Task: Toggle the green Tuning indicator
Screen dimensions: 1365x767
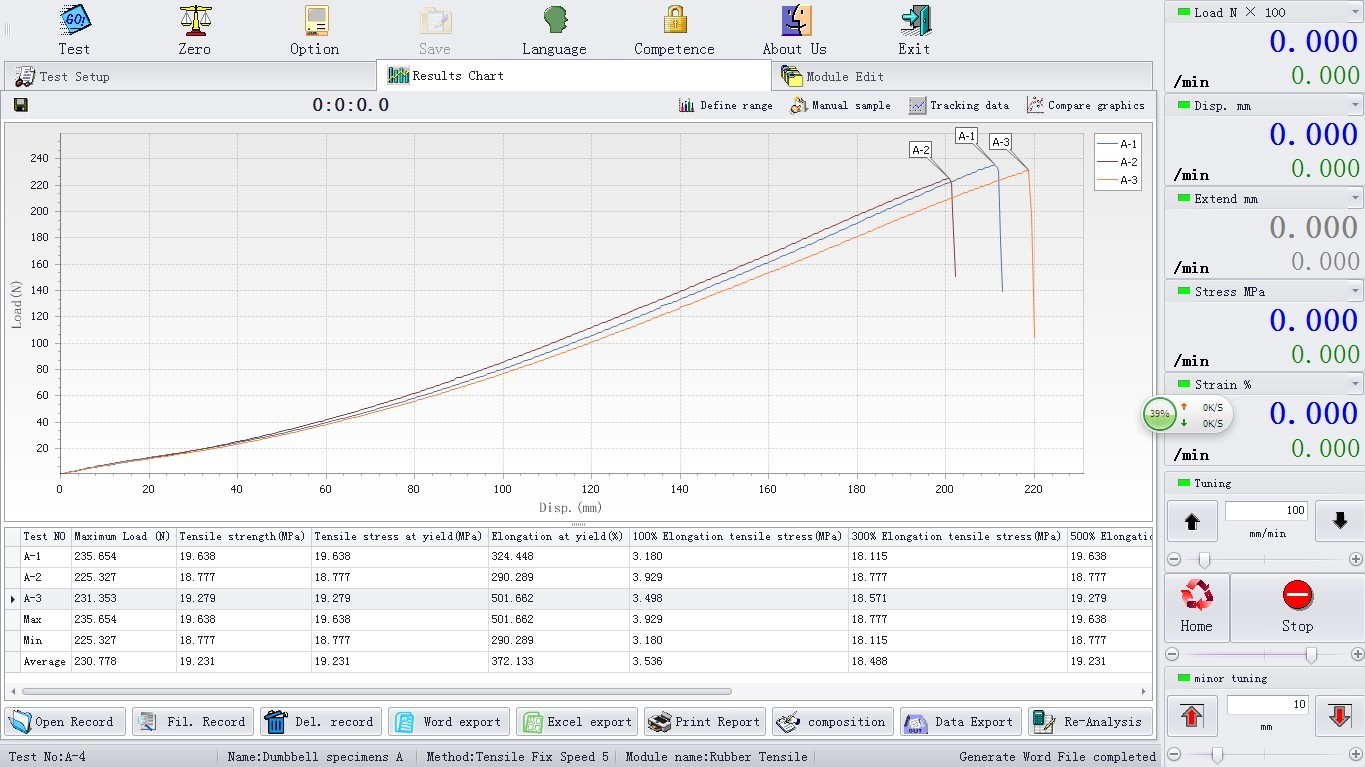Action: tap(1184, 483)
